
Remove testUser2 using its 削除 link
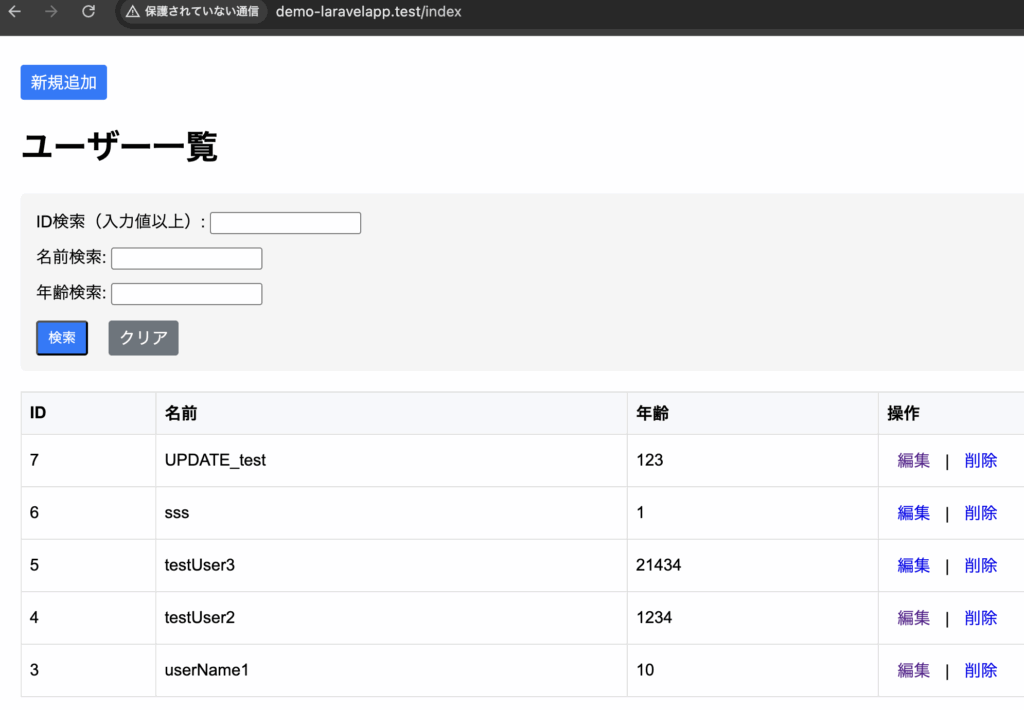click(x=980, y=618)
